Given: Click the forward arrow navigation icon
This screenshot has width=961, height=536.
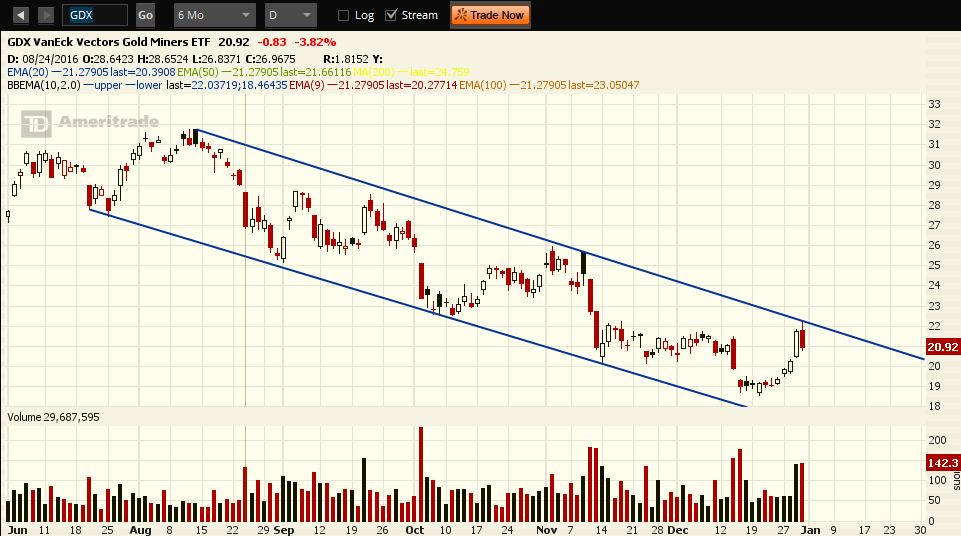Looking at the screenshot, I should pos(46,15).
